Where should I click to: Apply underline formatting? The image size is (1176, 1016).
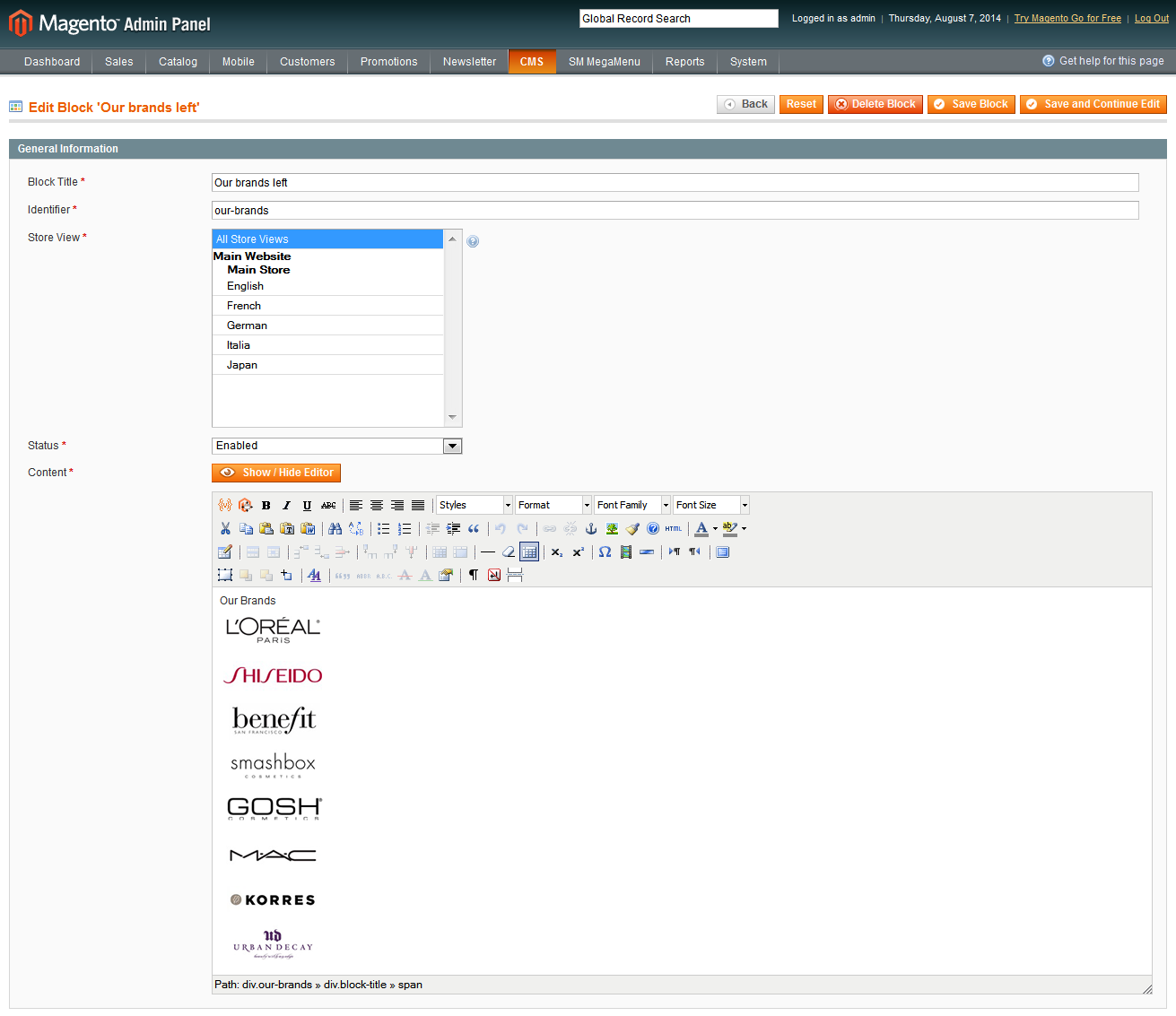click(x=308, y=505)
